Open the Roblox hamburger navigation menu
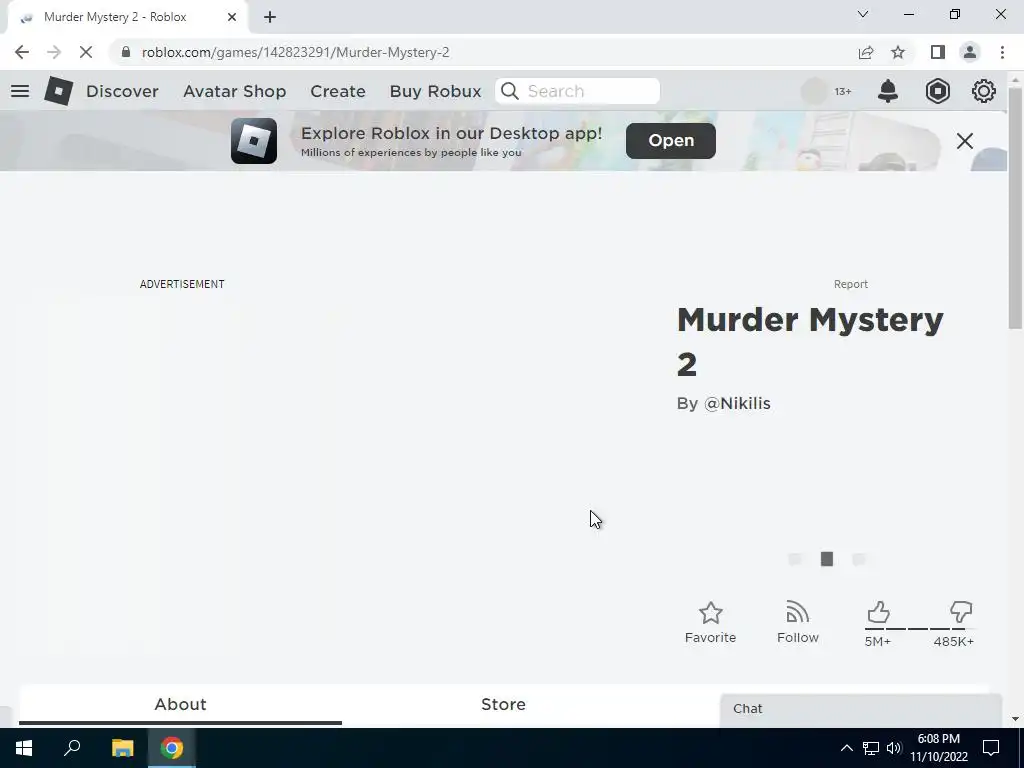The width and height of the screenshot is (1024, 768). coord(20,91)
